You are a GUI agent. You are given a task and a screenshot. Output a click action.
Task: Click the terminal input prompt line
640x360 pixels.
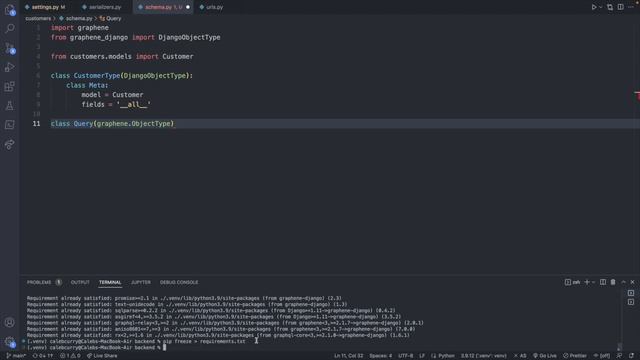pyautogui.click(x=96, y=348)
